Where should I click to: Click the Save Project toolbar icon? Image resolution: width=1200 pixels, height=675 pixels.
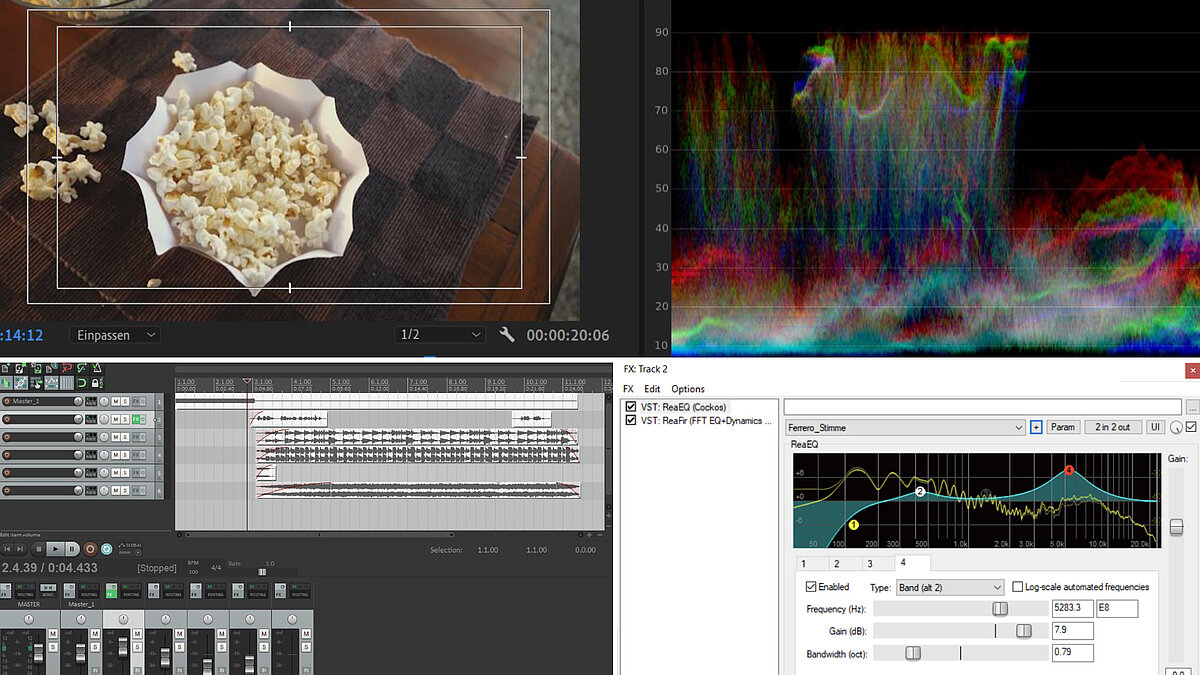[x=35, y=369]
